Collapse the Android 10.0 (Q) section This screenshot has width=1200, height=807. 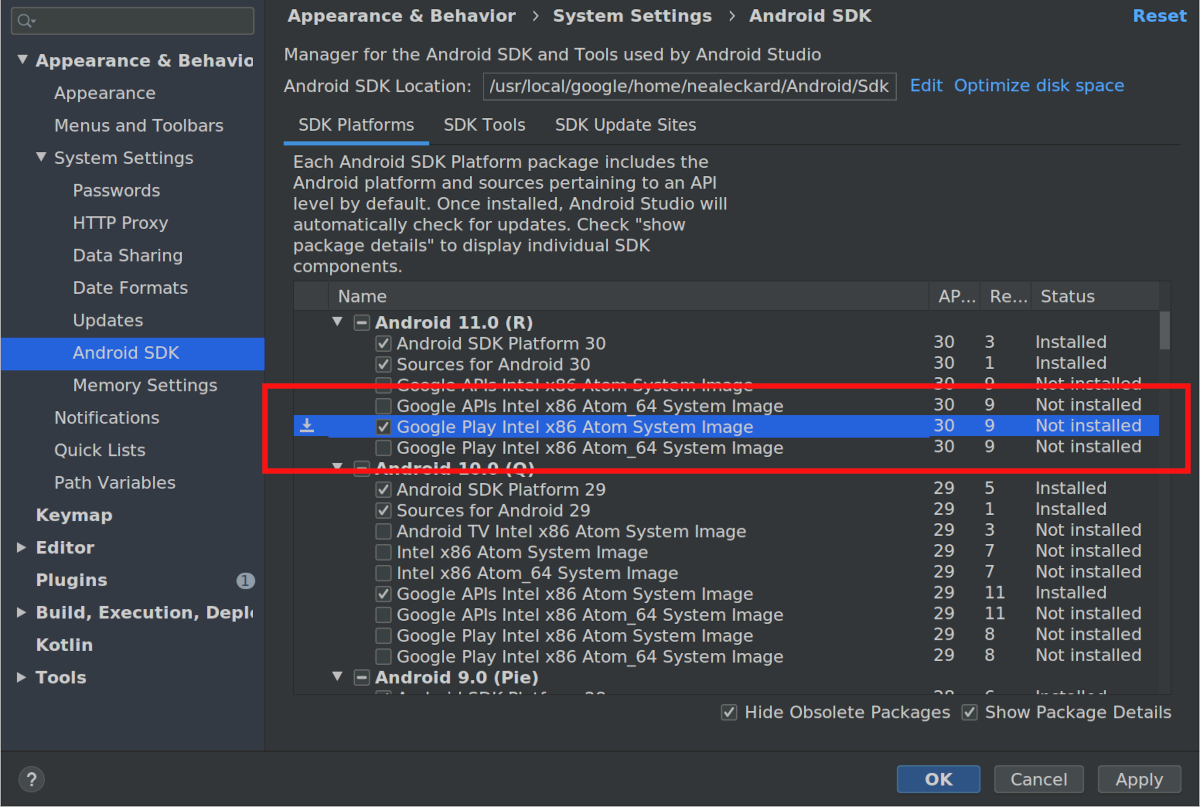click(337, 468)
